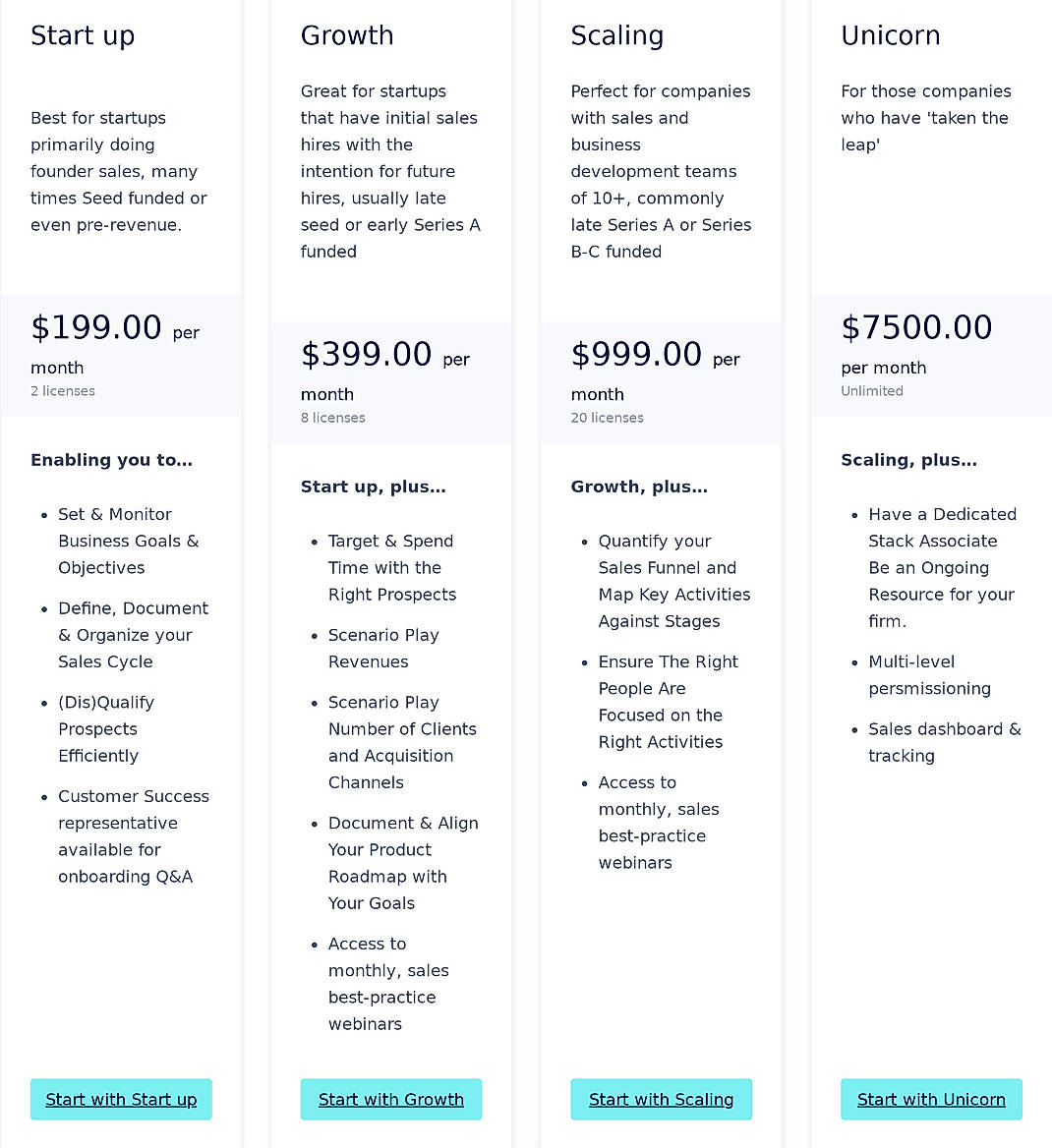The width and height of the screenshot is (1052, 1148).
Task: Click the Enabling you to... section header
Action: 111,460
